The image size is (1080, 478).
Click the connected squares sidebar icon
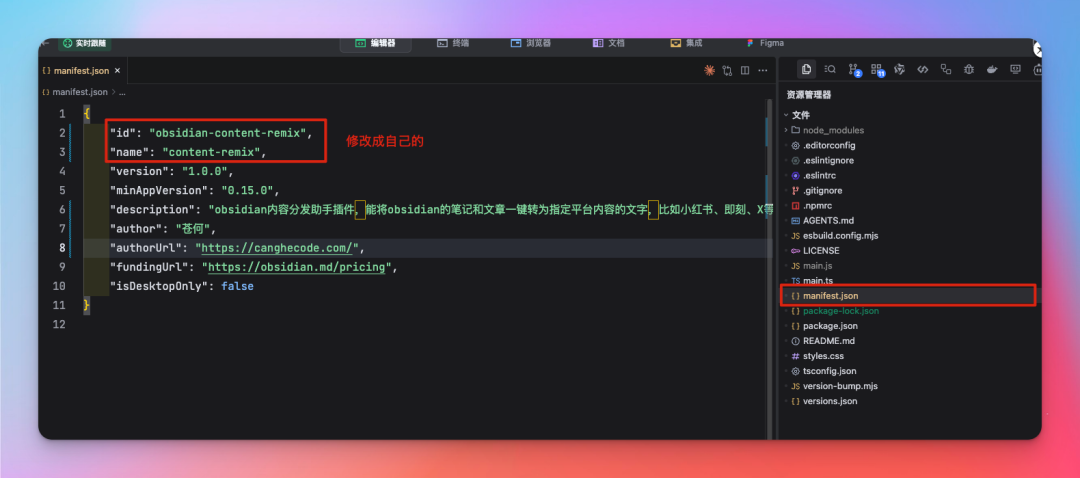tap(946, 69)
